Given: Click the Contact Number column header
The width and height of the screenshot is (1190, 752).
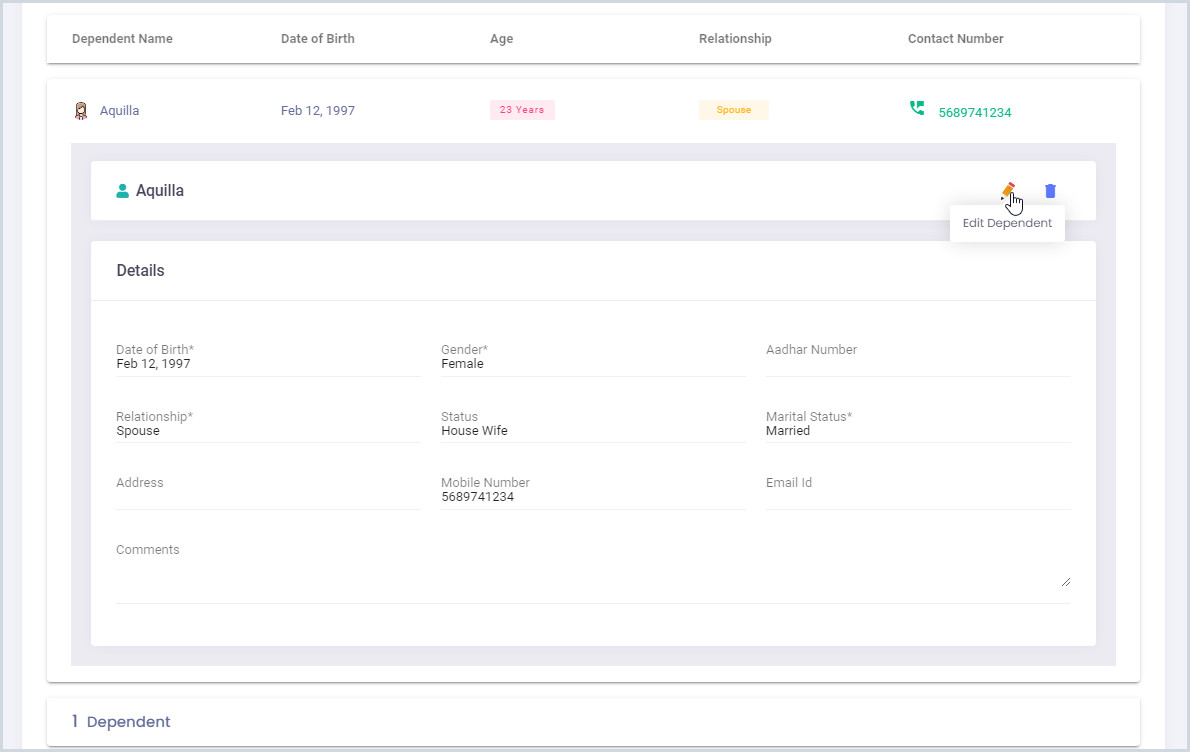Looking at the screenshot, I should point(955,39).
